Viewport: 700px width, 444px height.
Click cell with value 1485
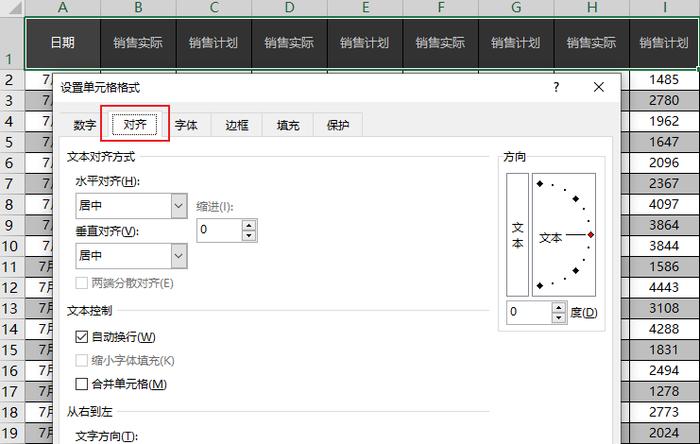point(664,80)
